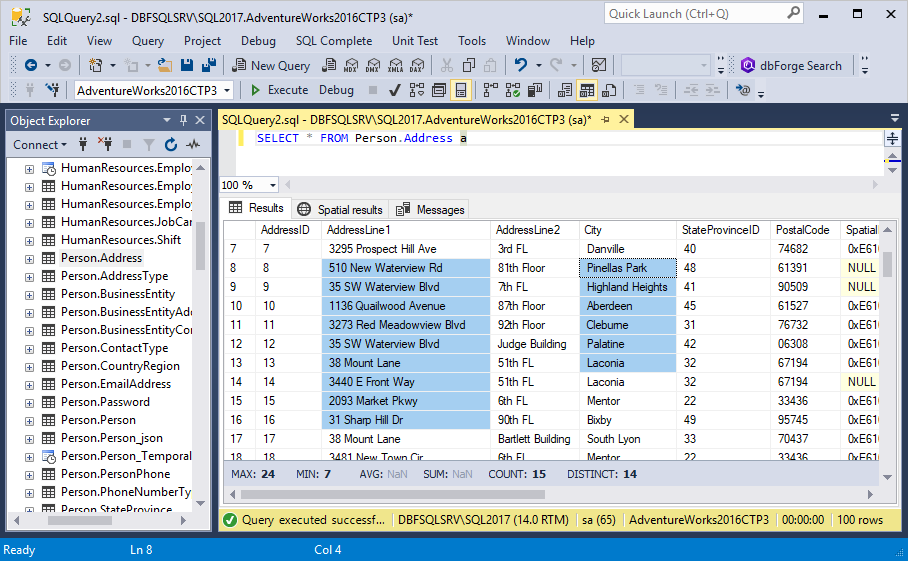This screenshot has height=561, width=908.
Task: Refresh the Object Explorer tree
Action: pyautogui.click(x=170, y=144)
